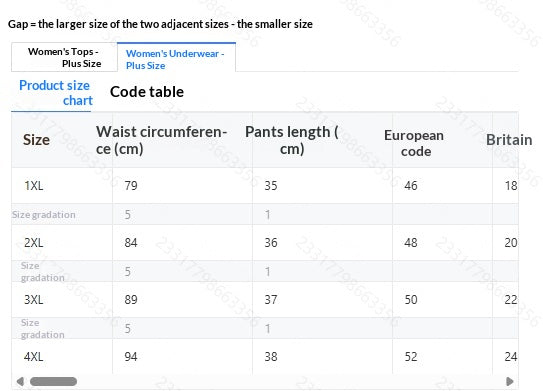Click European code 52 cell
The image size is (543, 391).
[x=411, y=357]
